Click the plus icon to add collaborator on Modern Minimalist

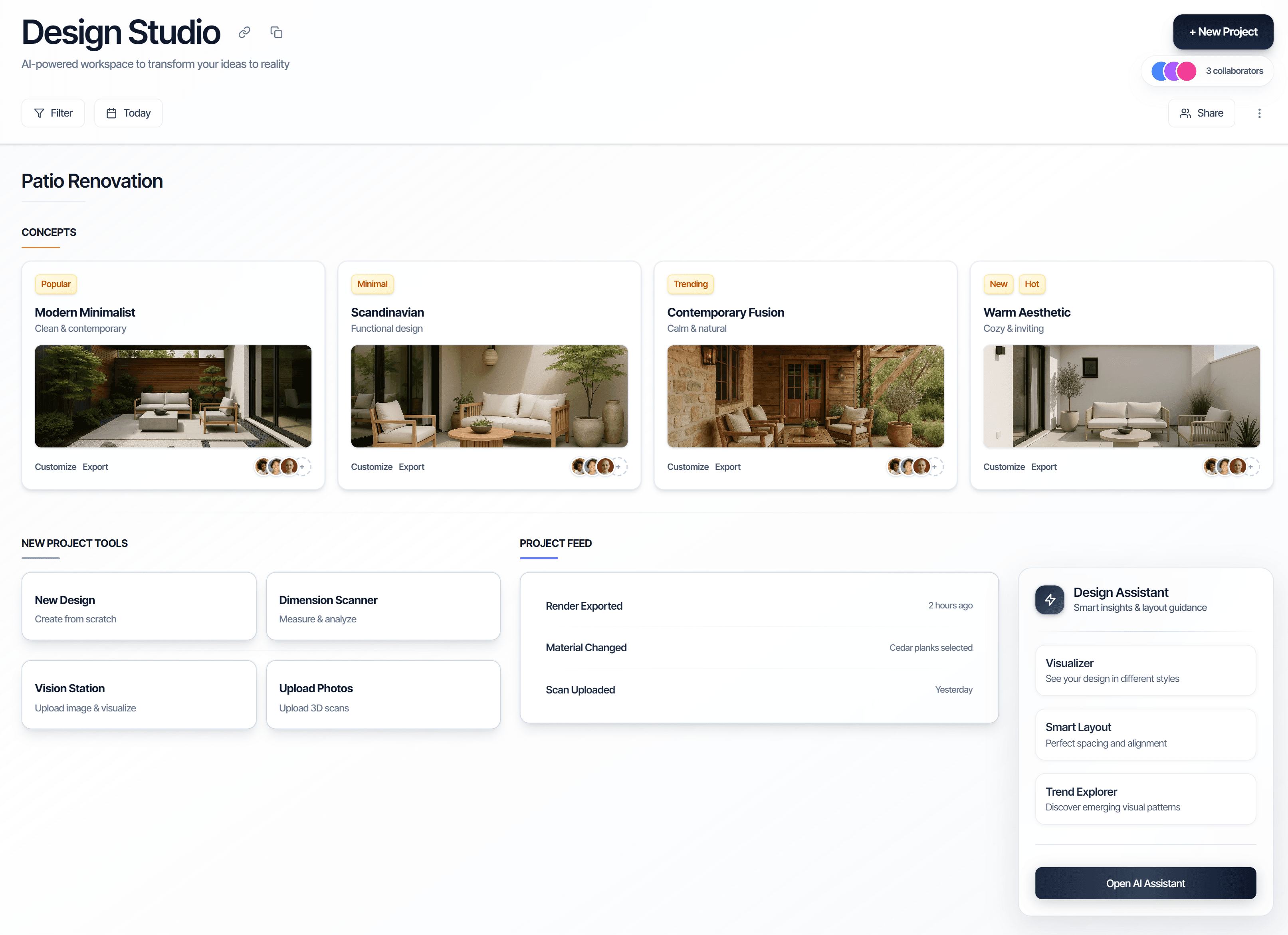click(x=303, y=466)
